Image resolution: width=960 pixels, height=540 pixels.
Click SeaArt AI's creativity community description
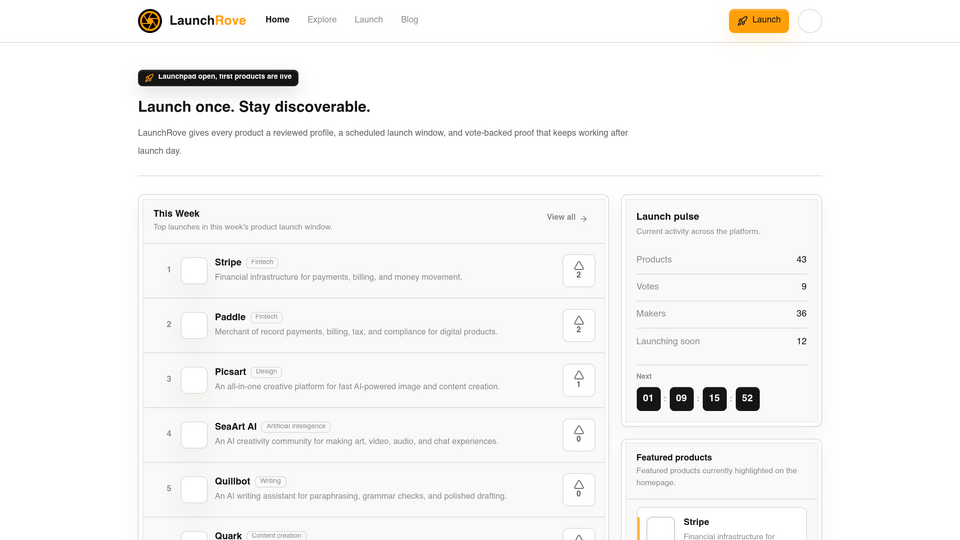356,441
